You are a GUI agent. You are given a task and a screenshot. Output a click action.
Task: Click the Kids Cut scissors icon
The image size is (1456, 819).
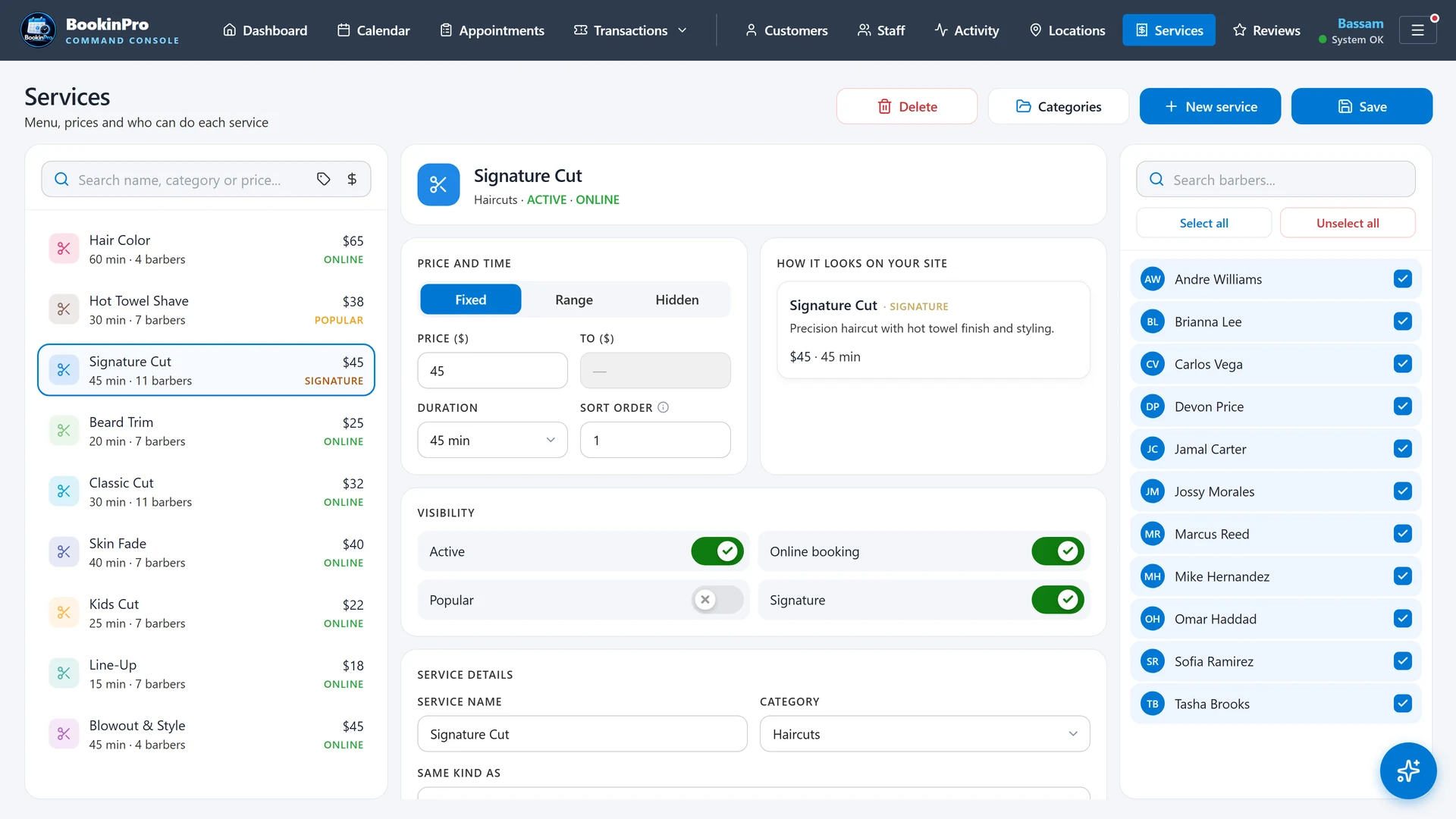(64, 613)
